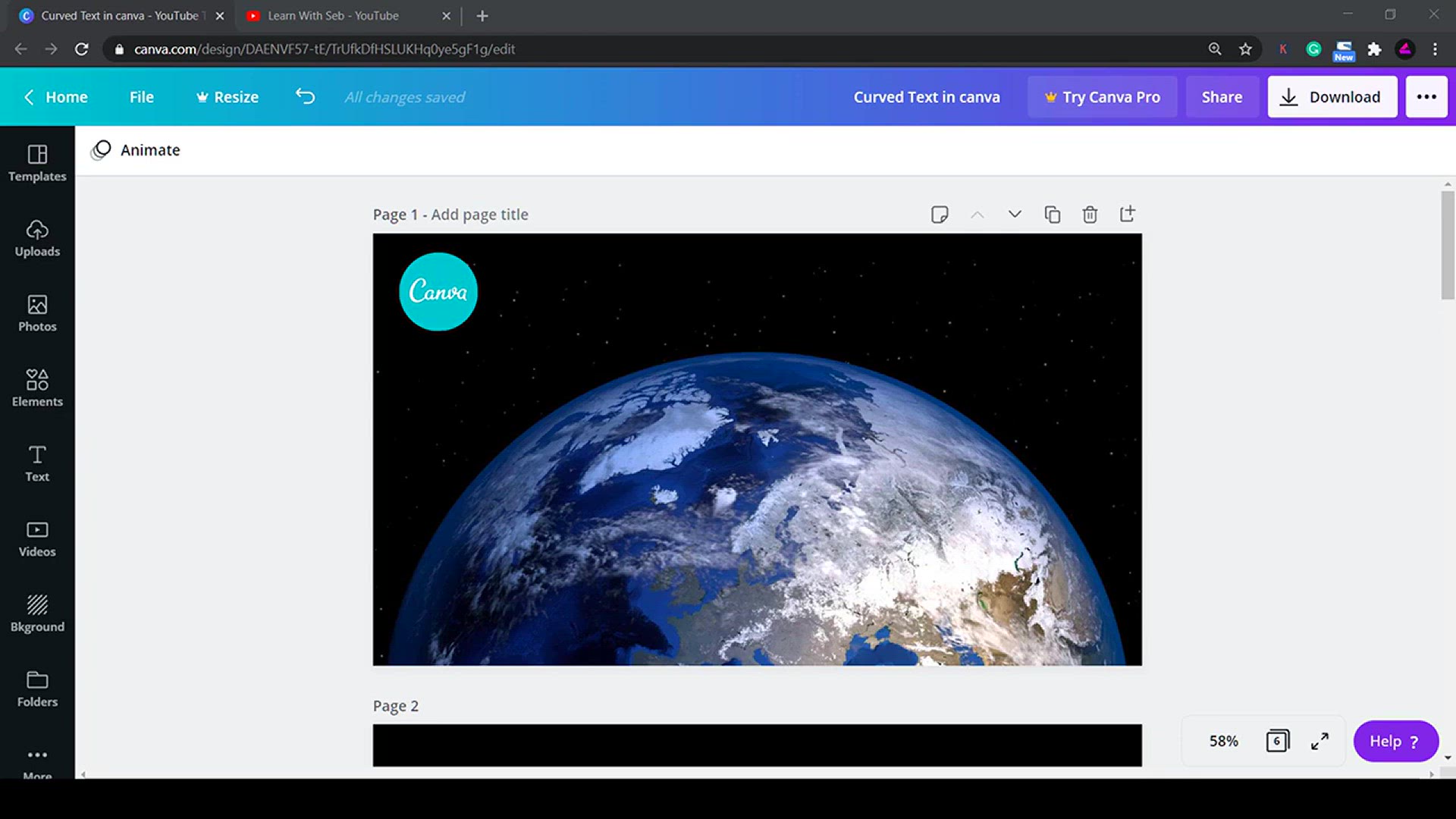The image size is (1456, 819).
Task: Delete Page 1 with trash icon
Action: (x=1090, y=215)
